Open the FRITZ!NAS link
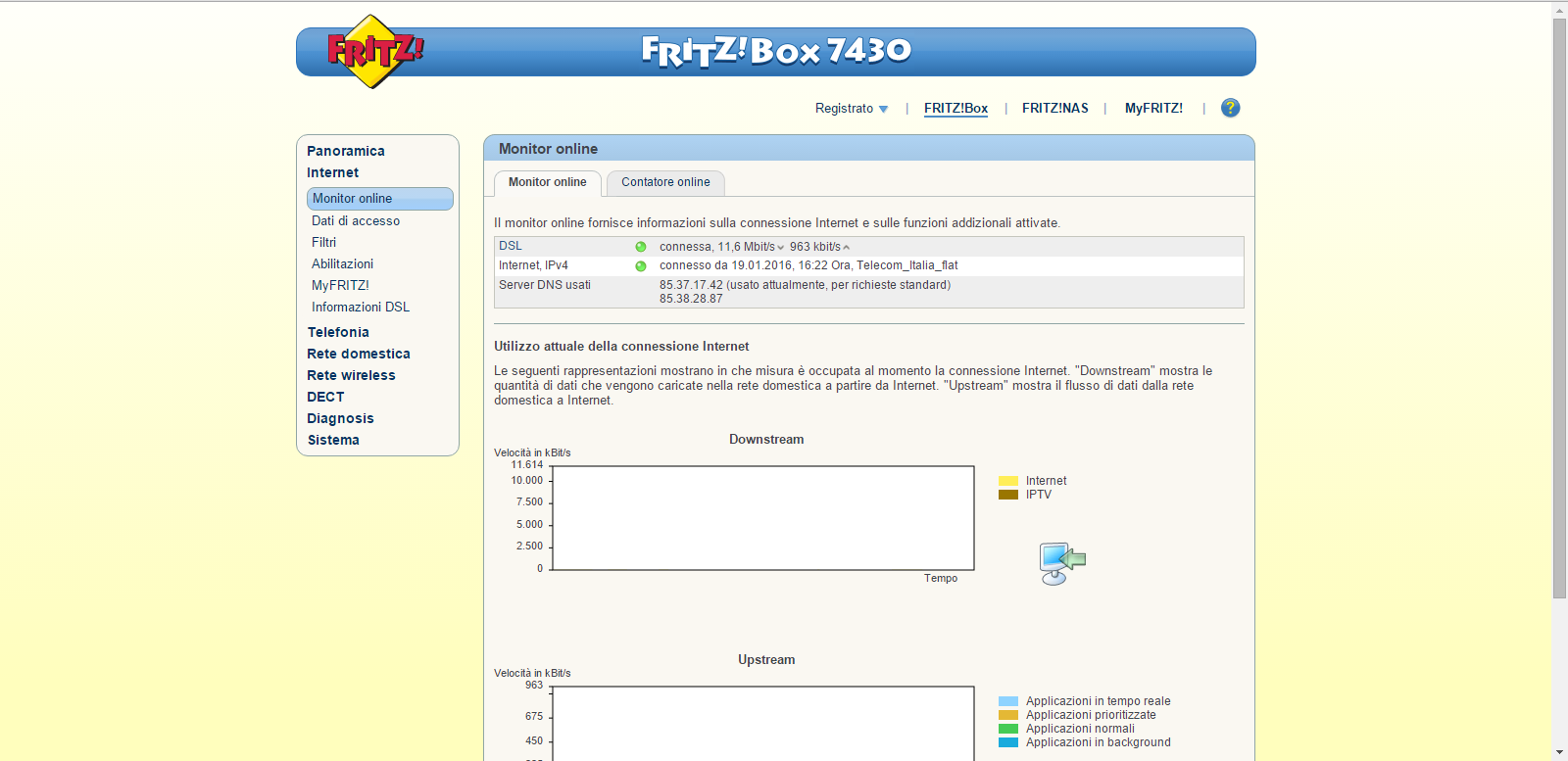This screenshot has height=761, width=1568. coord(1054,109)
